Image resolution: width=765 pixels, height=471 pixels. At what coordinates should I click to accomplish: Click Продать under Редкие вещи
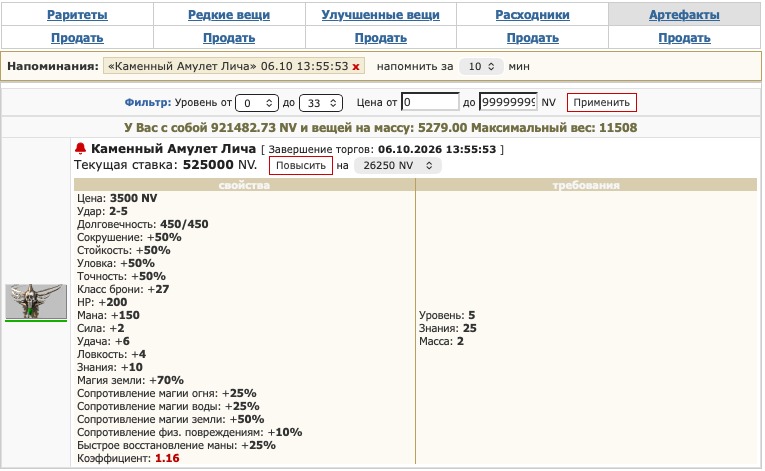coord(229,38)
